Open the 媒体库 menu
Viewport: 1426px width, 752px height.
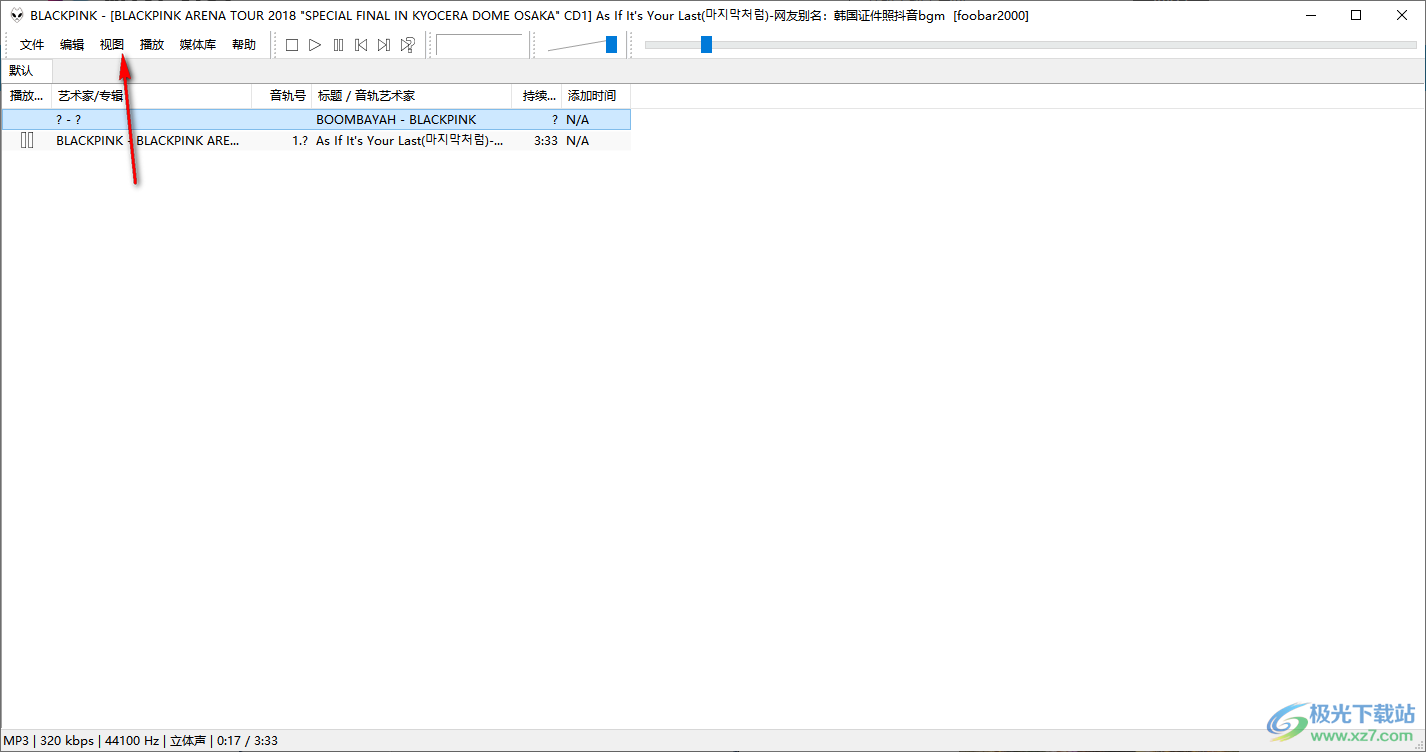[x=198, y=45]
